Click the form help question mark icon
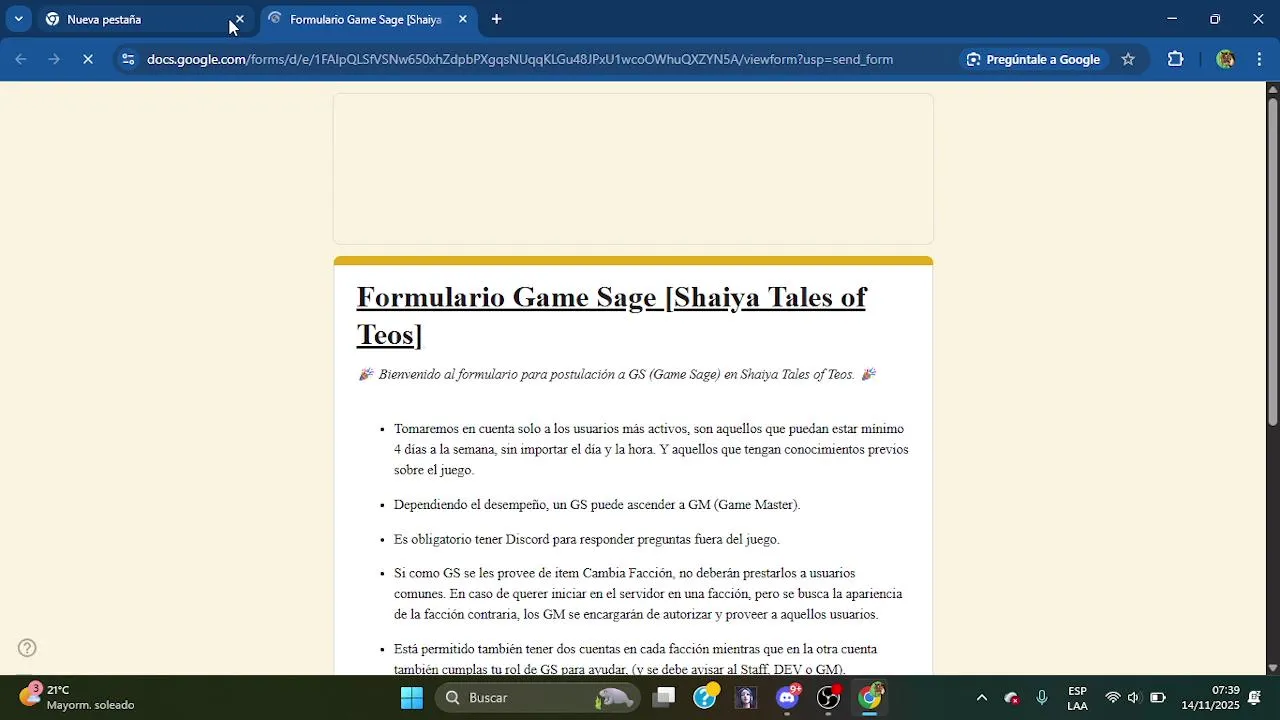Screen dimensions: 1280x720 [x=28, y=648]
